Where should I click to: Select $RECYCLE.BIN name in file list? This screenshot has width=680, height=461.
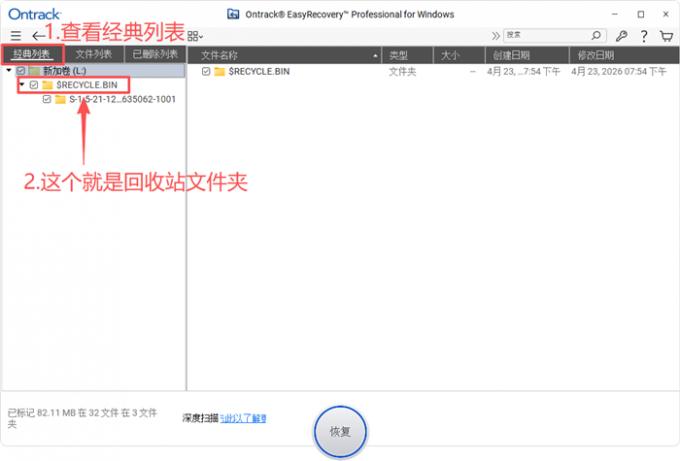tap(259, 72)
